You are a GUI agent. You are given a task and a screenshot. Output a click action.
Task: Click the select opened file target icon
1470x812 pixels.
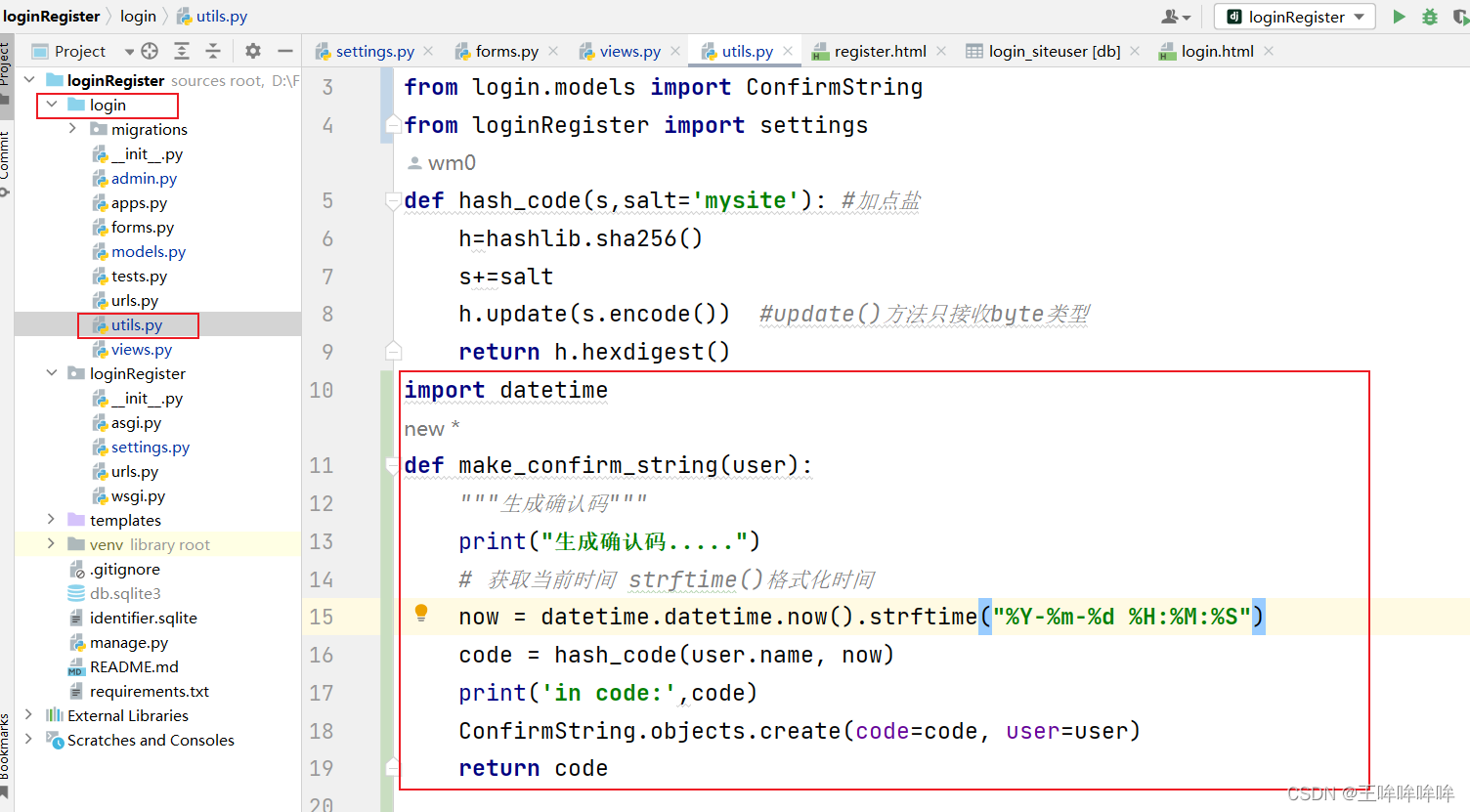[x=150, y=51]
